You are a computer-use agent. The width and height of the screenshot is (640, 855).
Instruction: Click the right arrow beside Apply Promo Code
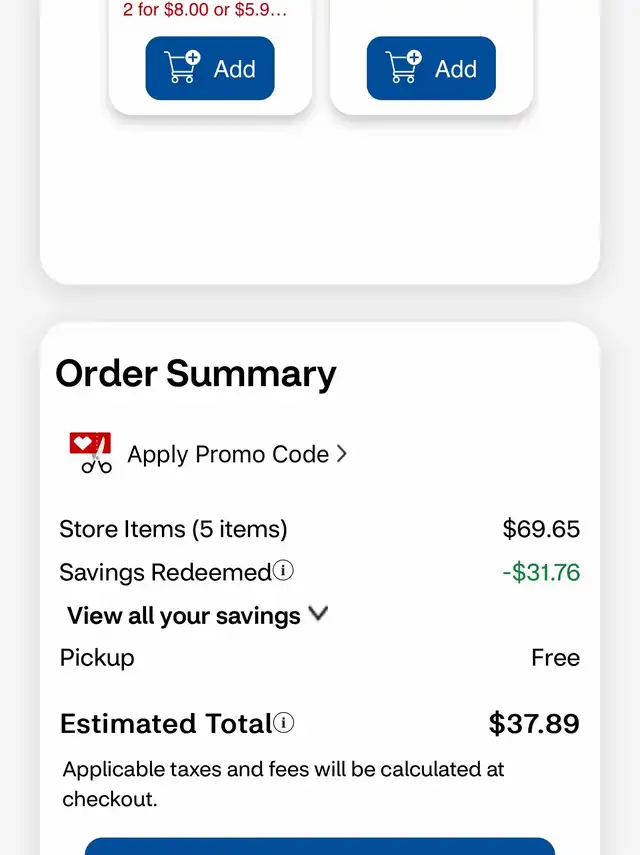(x=341, y=454)
